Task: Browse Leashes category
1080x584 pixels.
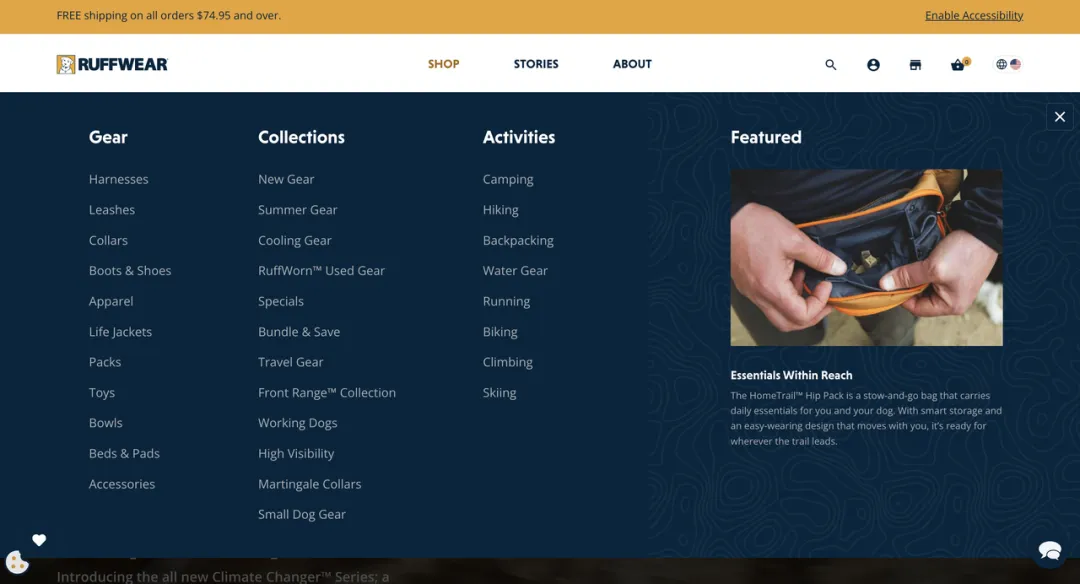Action: click(112, 209)
